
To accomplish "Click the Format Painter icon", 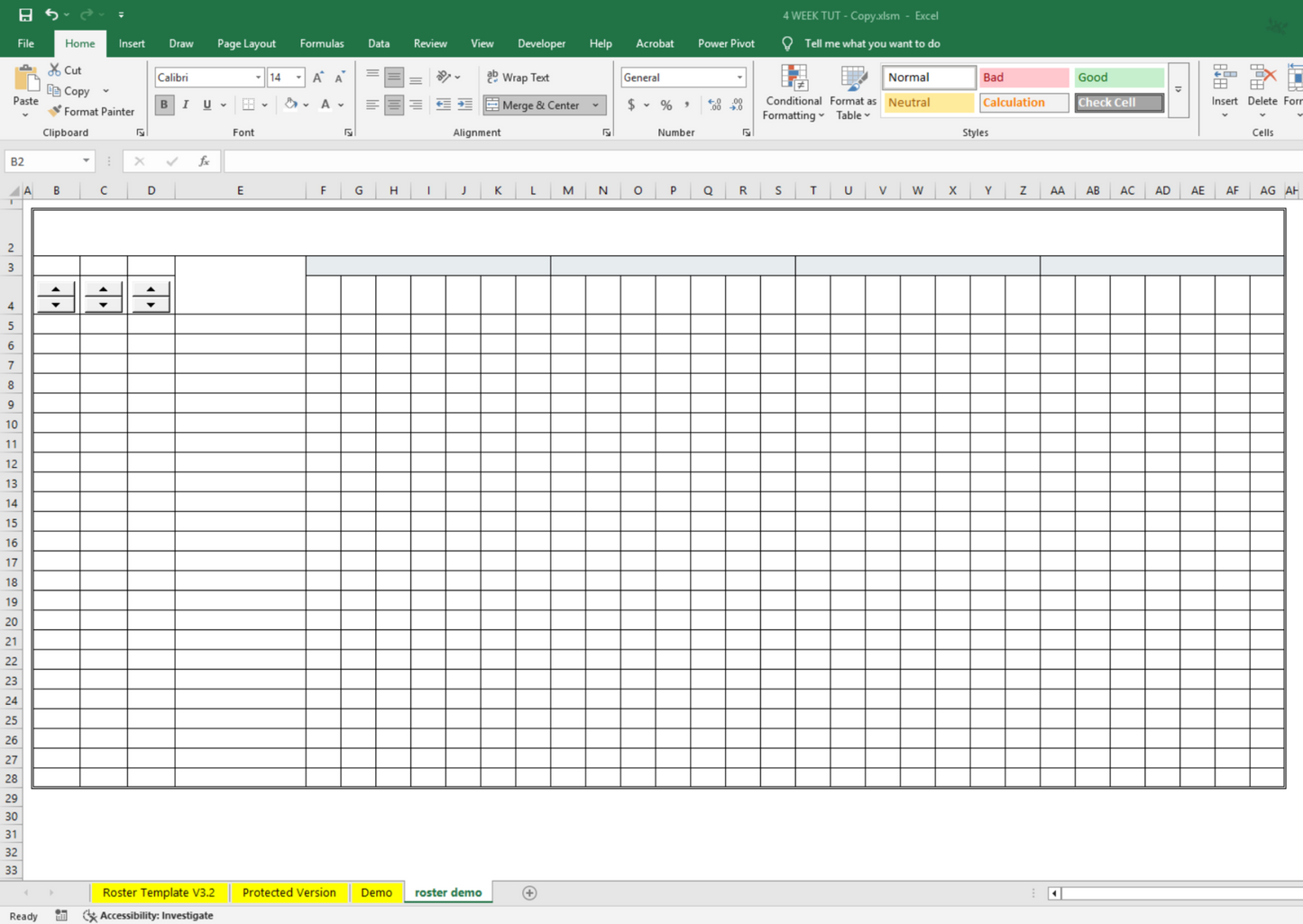I will (x=55, y=112).
